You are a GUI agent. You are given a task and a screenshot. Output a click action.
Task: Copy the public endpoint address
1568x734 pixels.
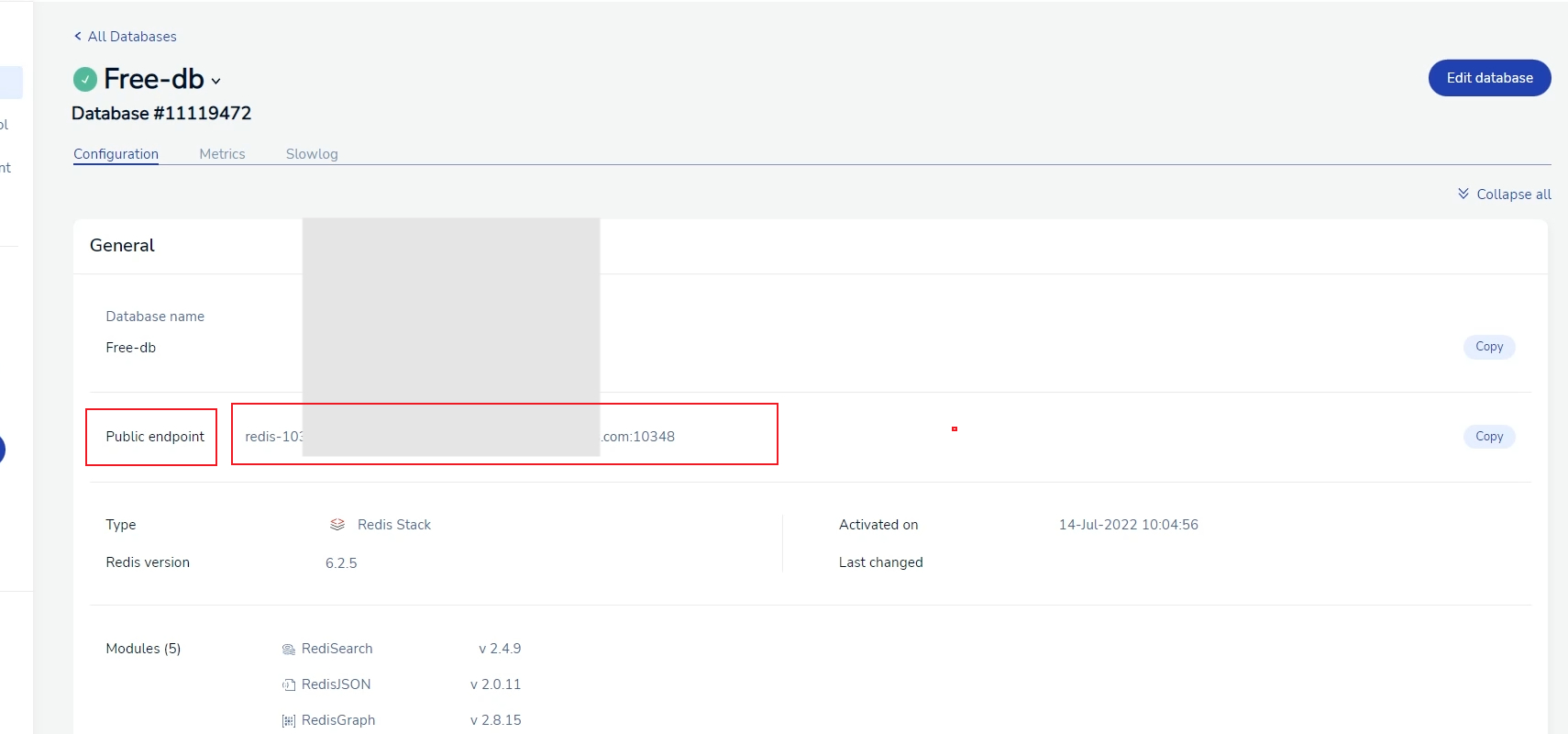tap(1489, 437)
